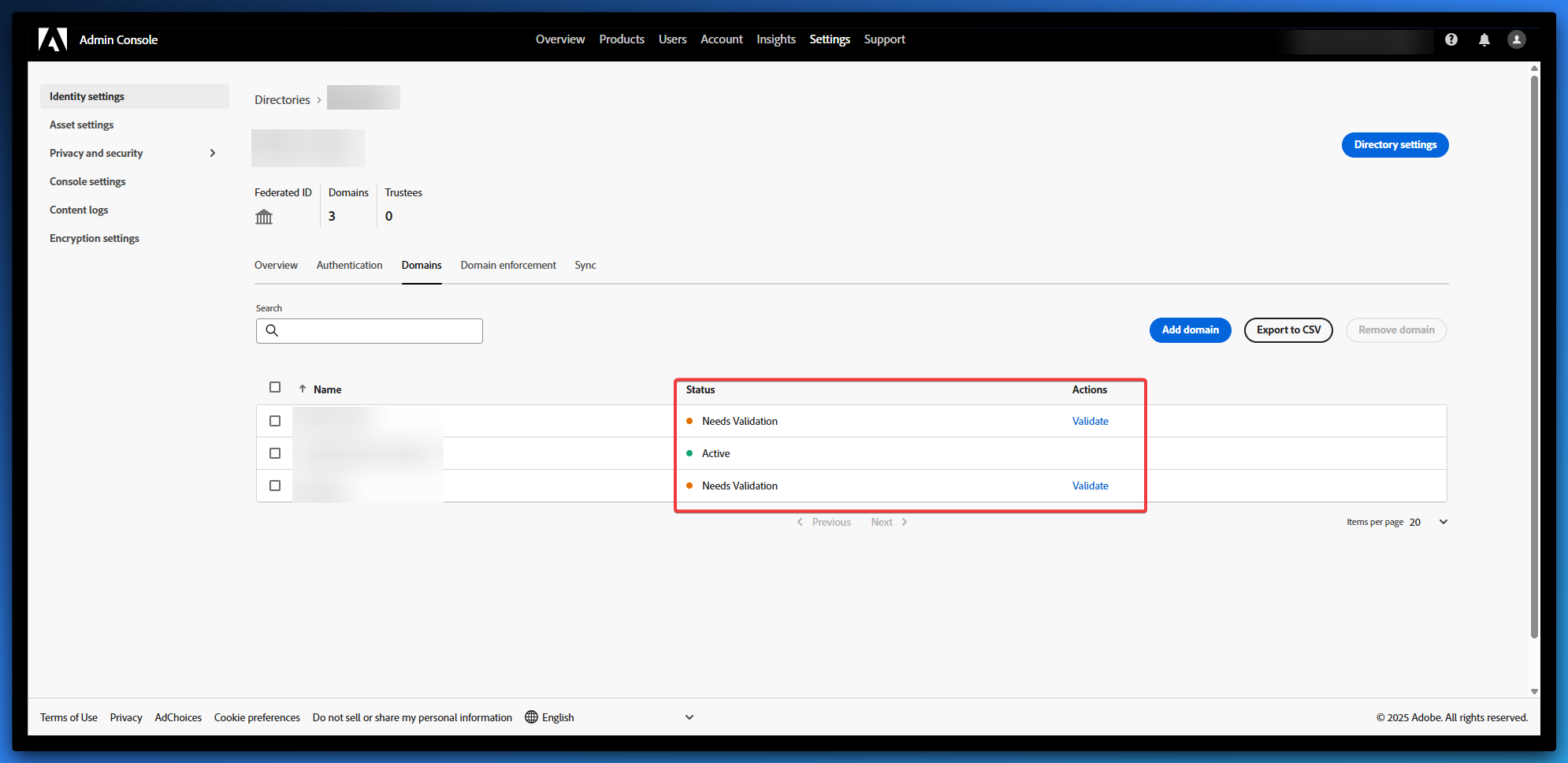Click into the domain Search field
1568x763 pixels.
coord(380,331)
